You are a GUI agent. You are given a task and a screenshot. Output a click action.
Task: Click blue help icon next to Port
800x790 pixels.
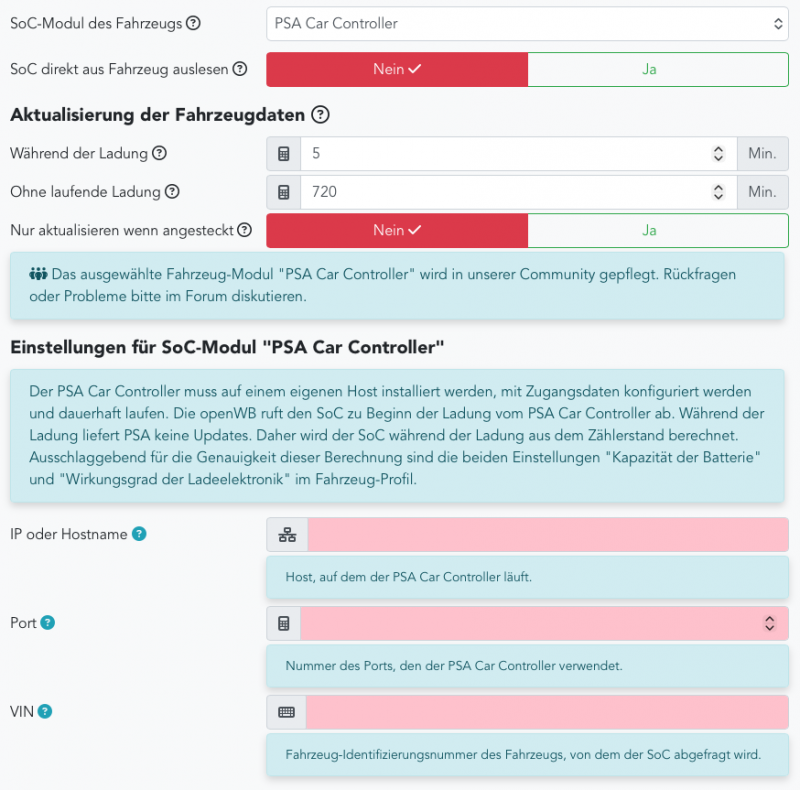coord(47,623)
